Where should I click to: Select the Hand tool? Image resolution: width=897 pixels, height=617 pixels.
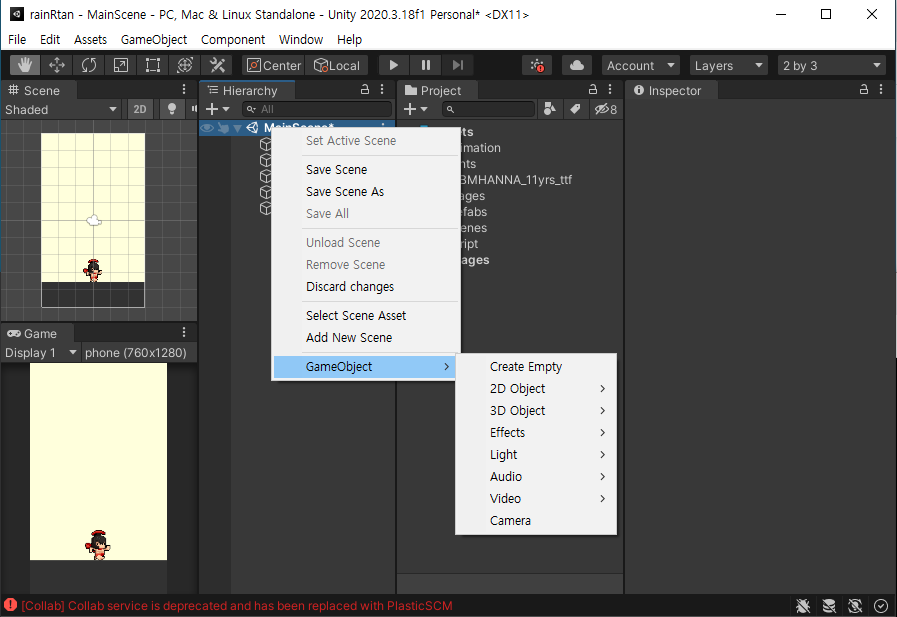point(25,65)
